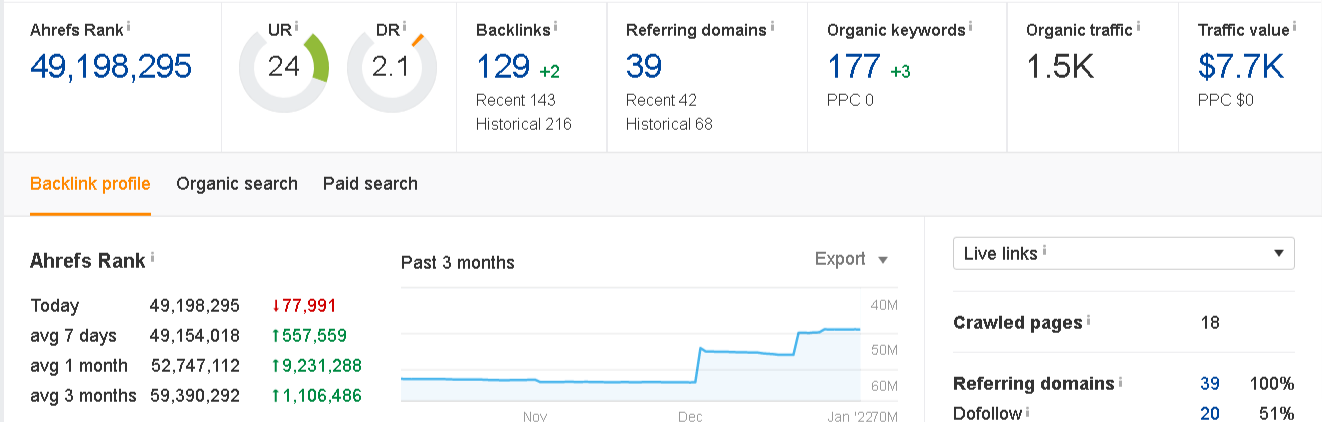Viewport: 1322px width, 422px height.
Task: Open the Backlinks info icon
Action: tap(555, 25)
